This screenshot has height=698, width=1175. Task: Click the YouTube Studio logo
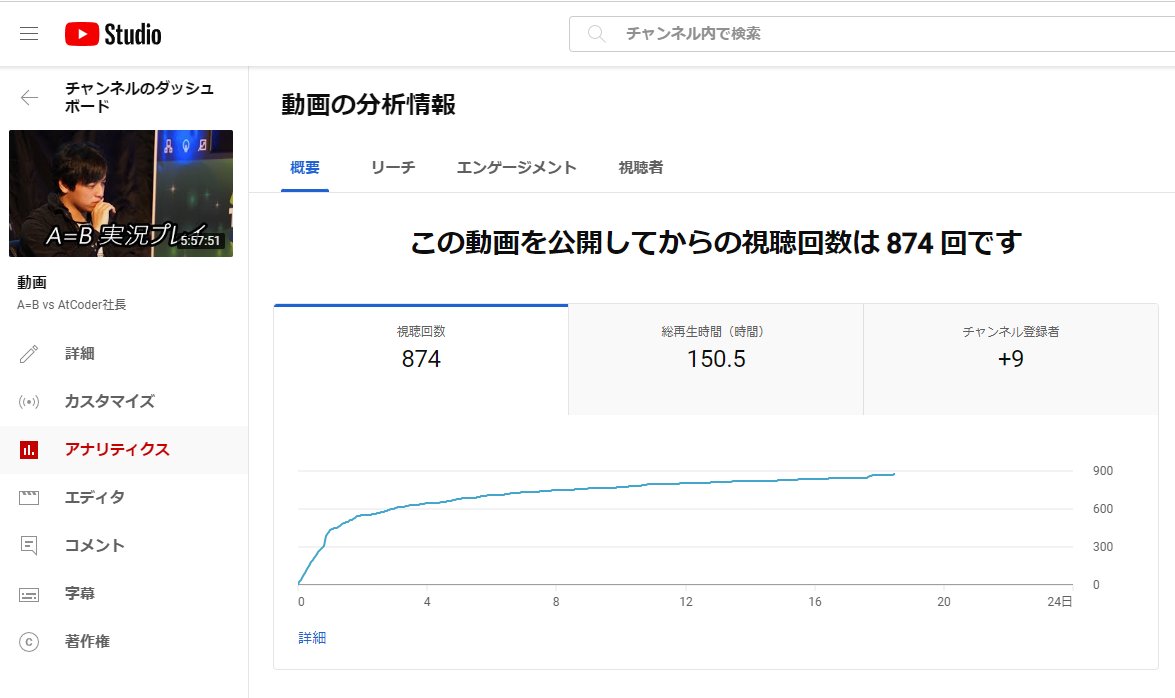click(113, 32)
